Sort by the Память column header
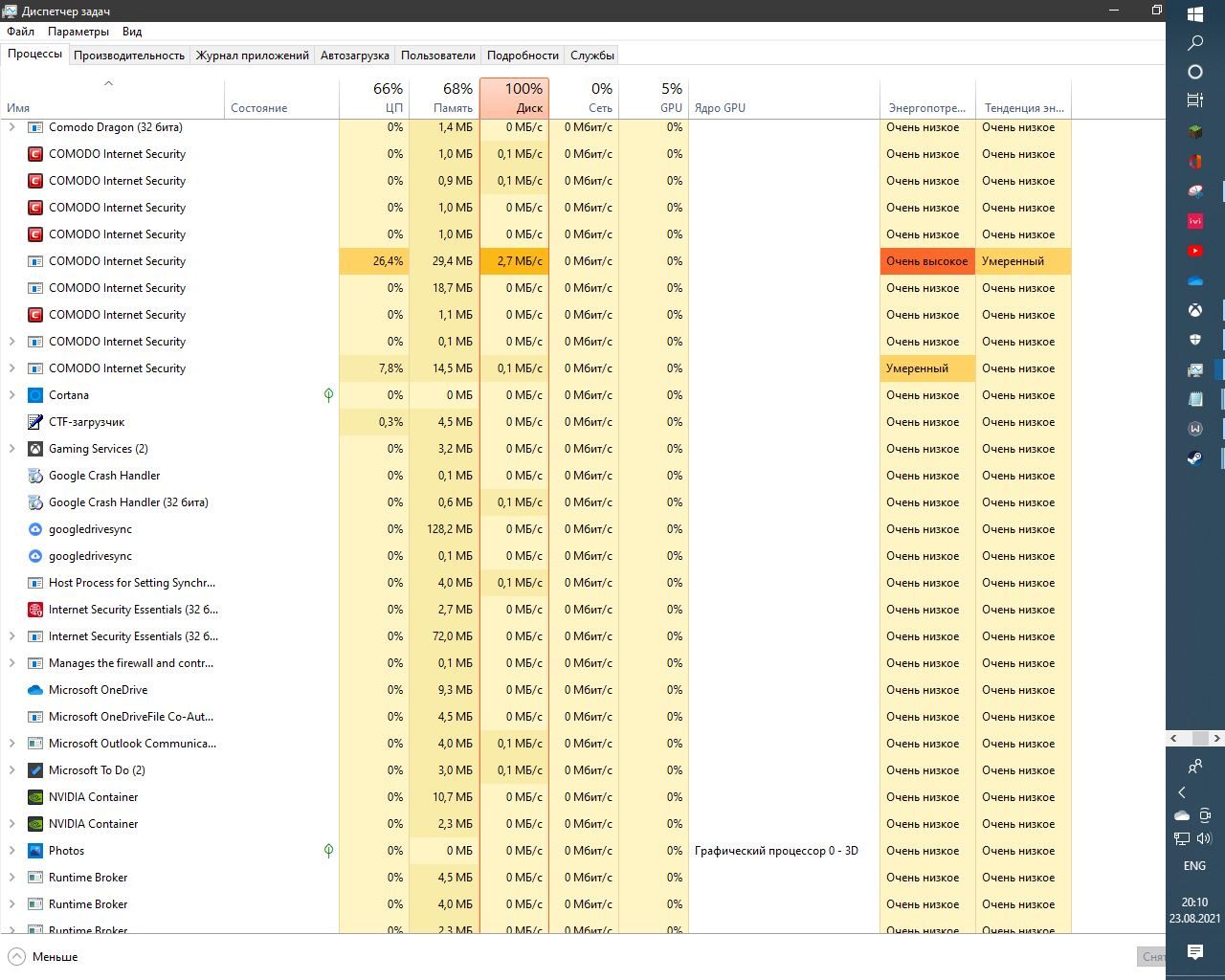 [444, 98]
